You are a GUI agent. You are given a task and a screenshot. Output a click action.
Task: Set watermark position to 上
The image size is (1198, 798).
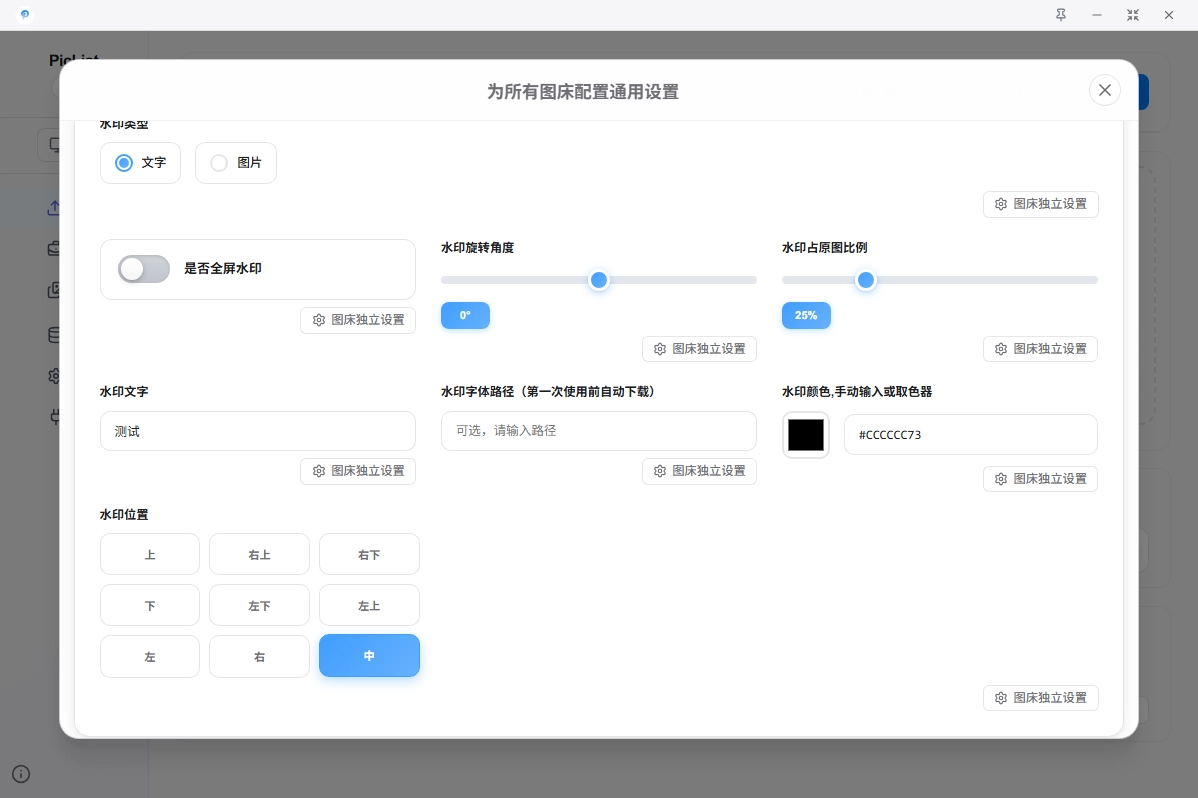[150, 555]
